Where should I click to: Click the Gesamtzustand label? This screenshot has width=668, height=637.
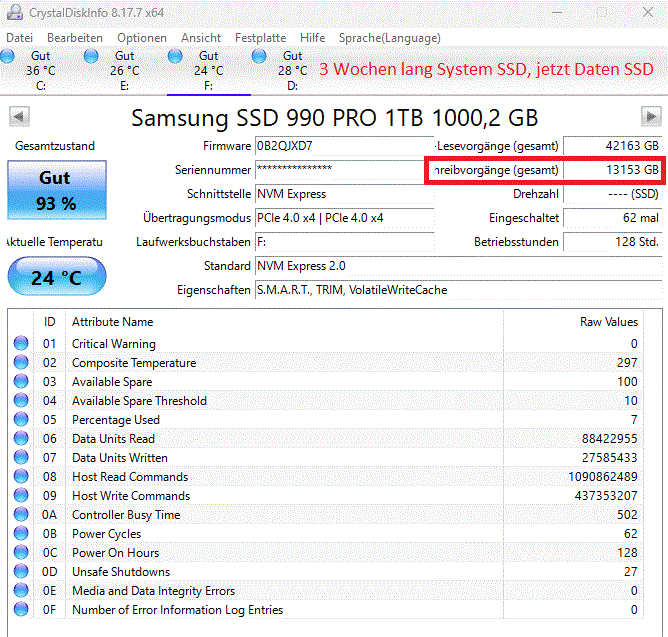55,146
